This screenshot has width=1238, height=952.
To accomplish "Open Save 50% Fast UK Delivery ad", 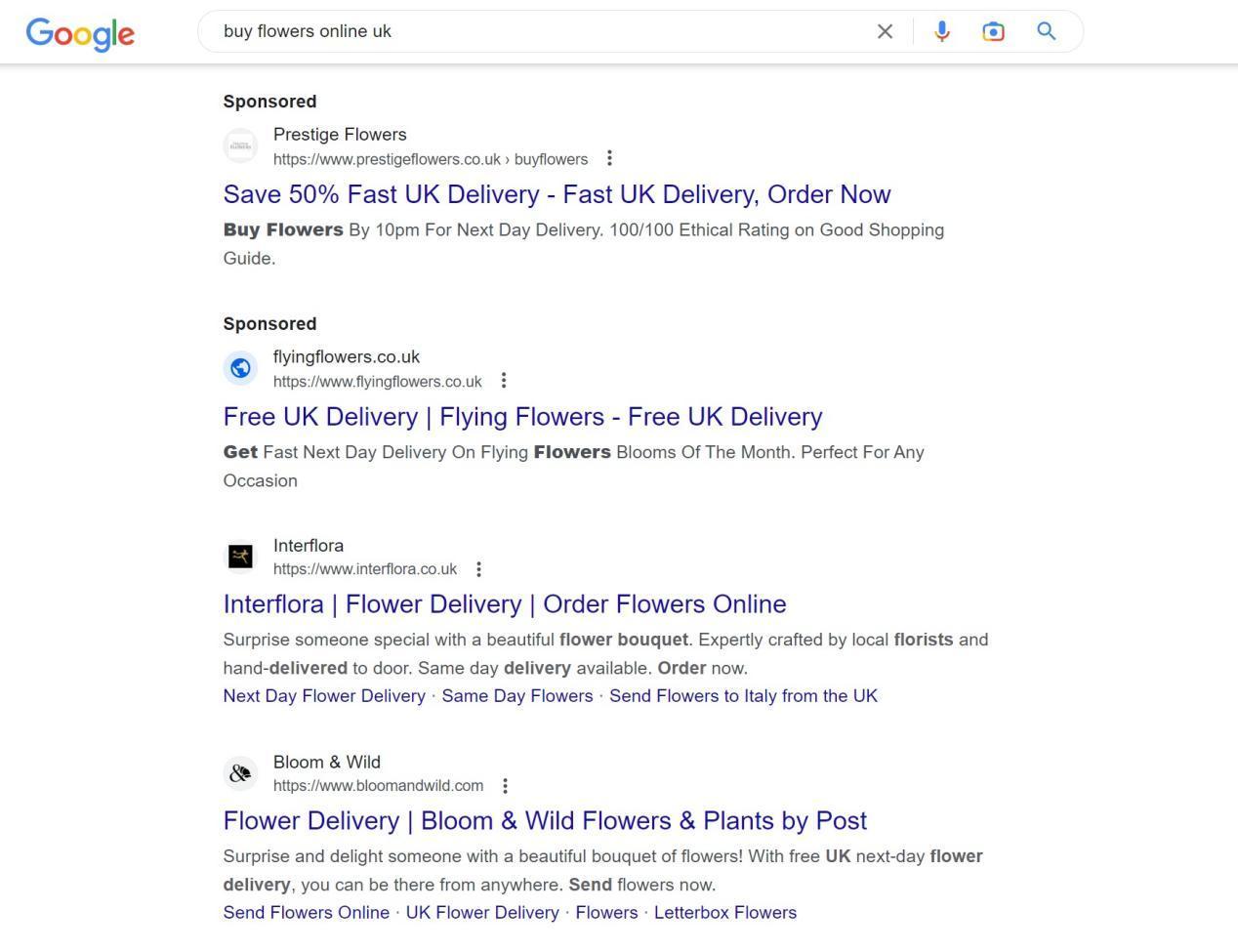I will [557, 194].
